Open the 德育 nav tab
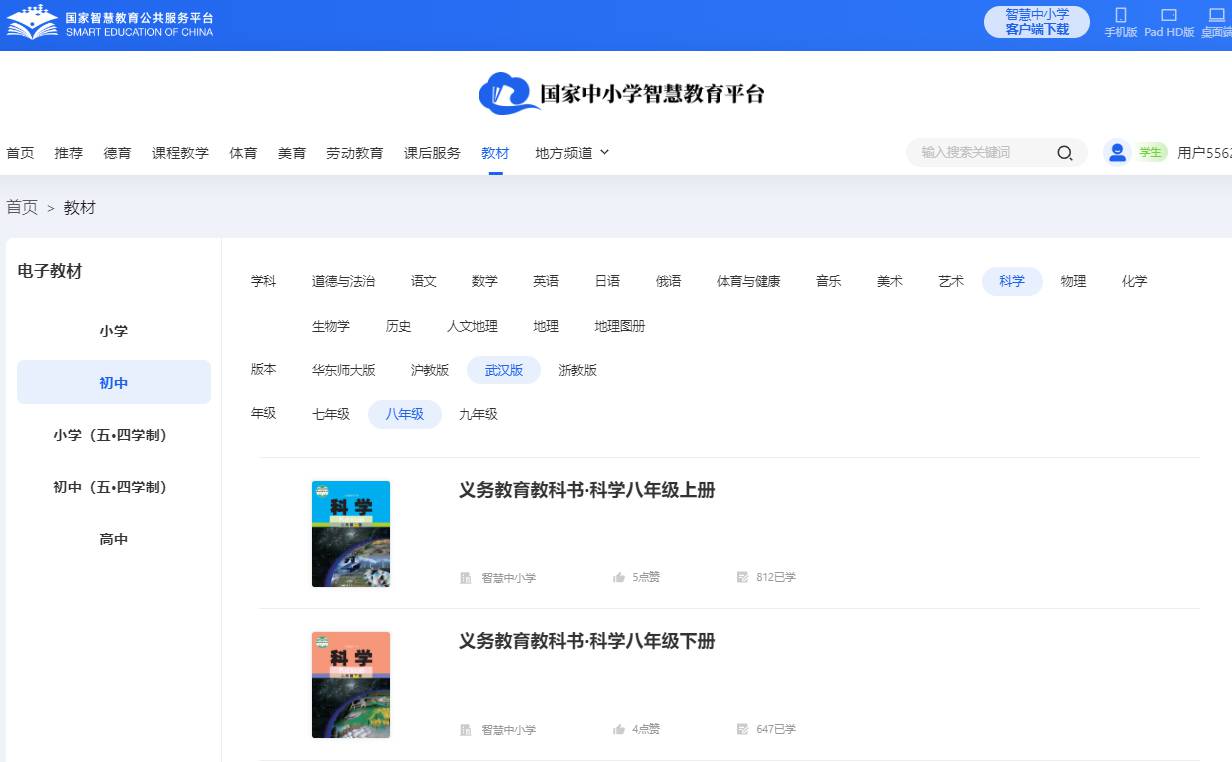 (x=117, y=153)
